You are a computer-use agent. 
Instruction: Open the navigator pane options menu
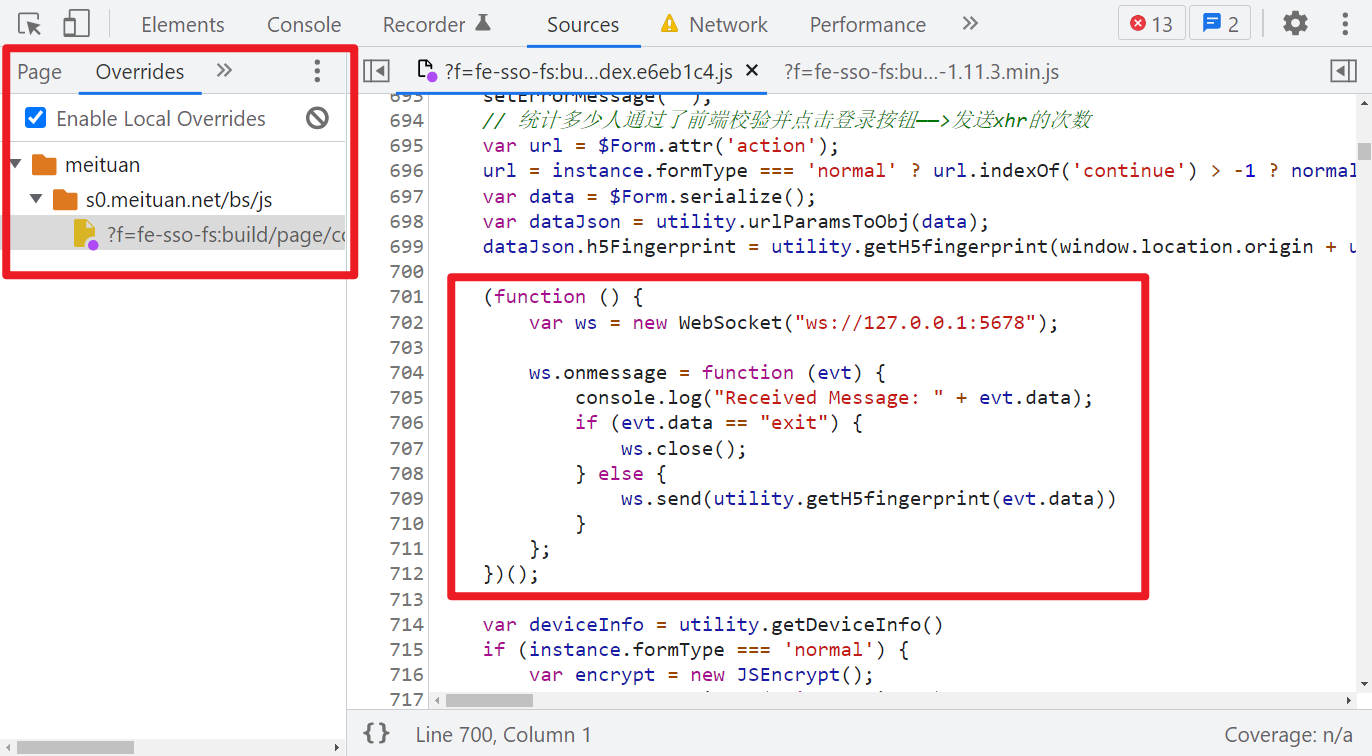pos(317,70)
